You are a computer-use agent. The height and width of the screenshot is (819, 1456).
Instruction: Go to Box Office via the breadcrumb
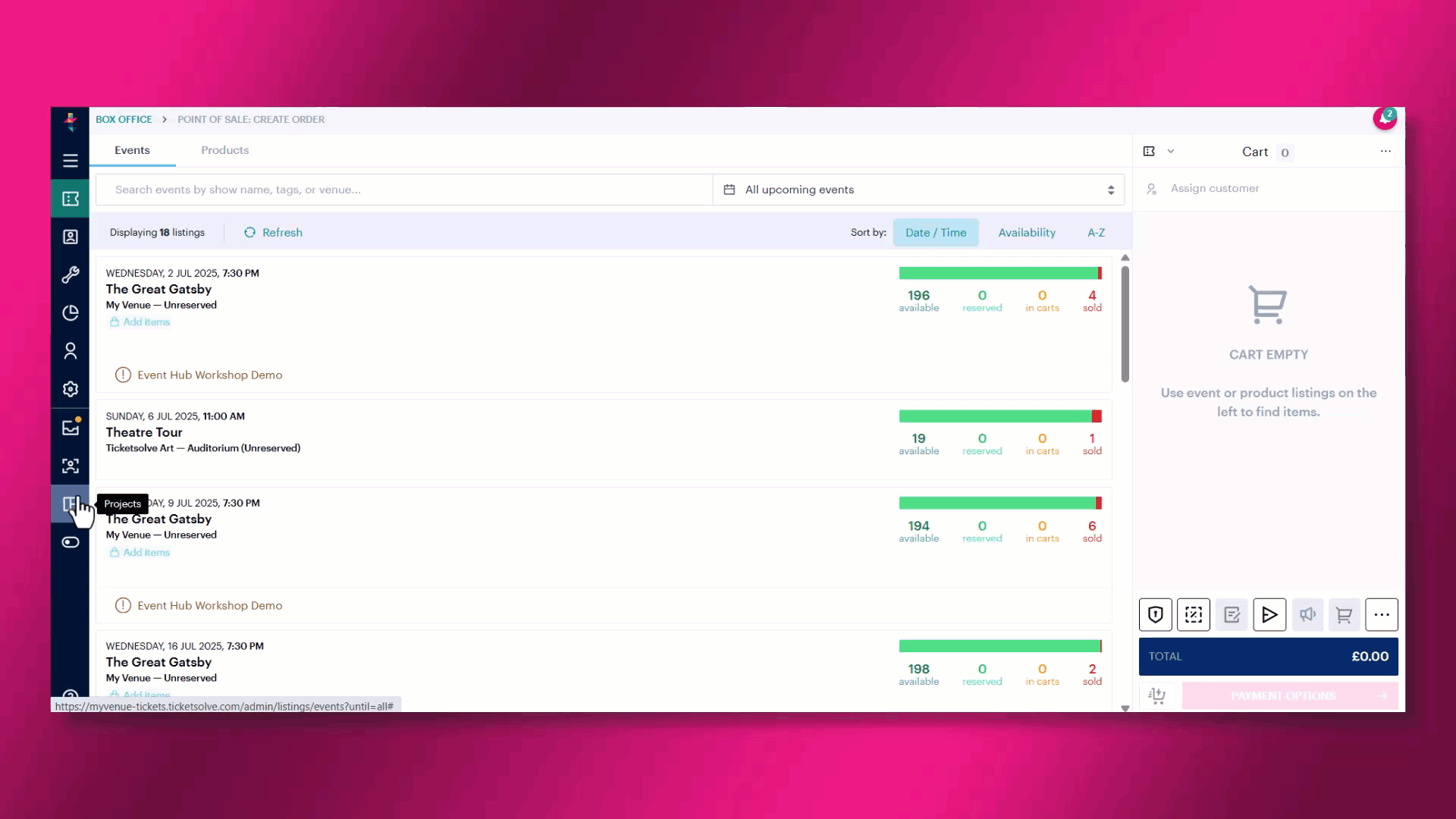point(124,120)
